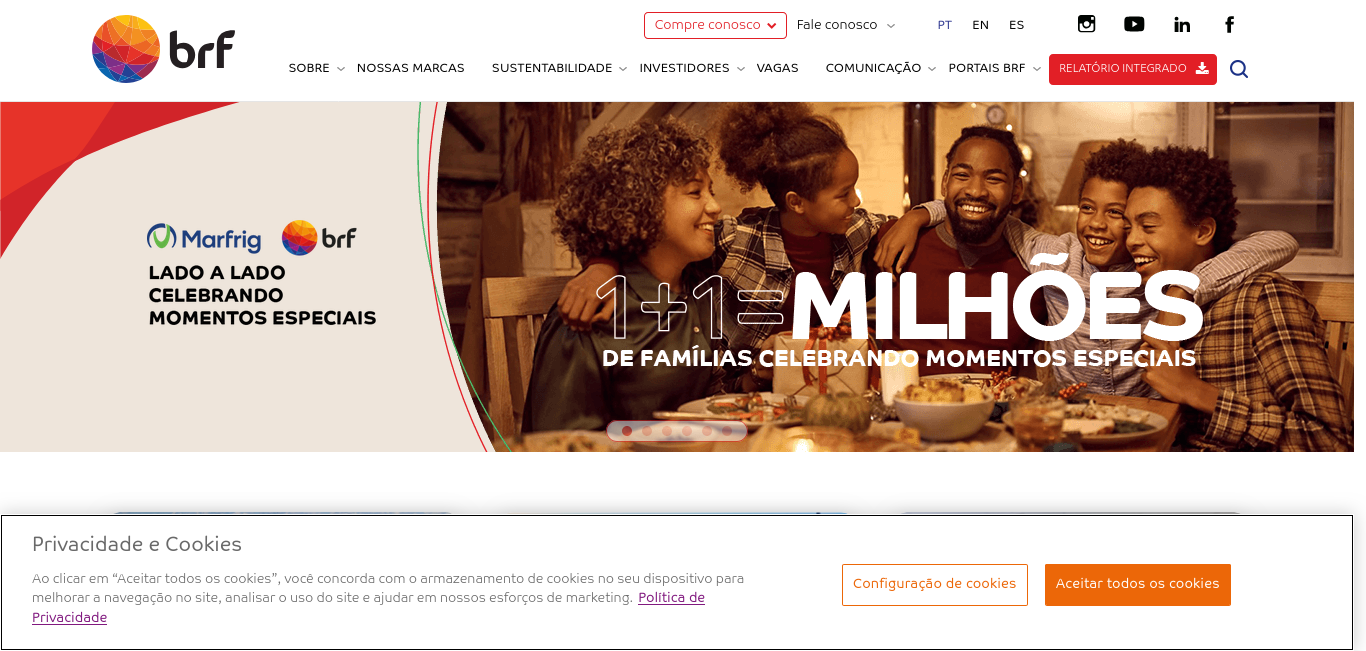
Task: Expand the Investidores menu chevron
Action: click(x=741, y=69)
